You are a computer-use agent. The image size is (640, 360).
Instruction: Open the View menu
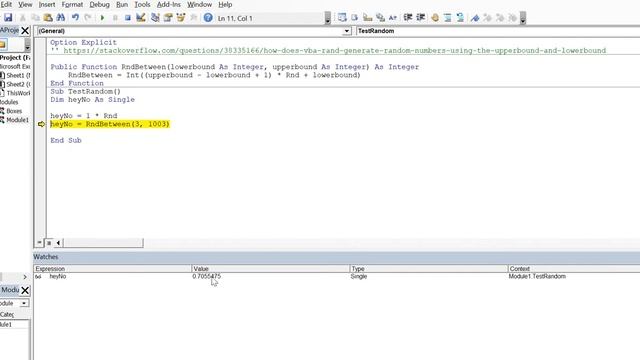click(x=25, y=4)
